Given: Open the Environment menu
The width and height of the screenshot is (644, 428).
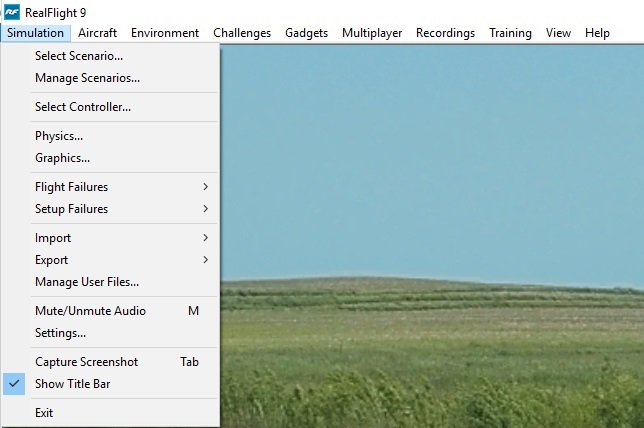Looking at the screenshot, I should pos(165,33).
